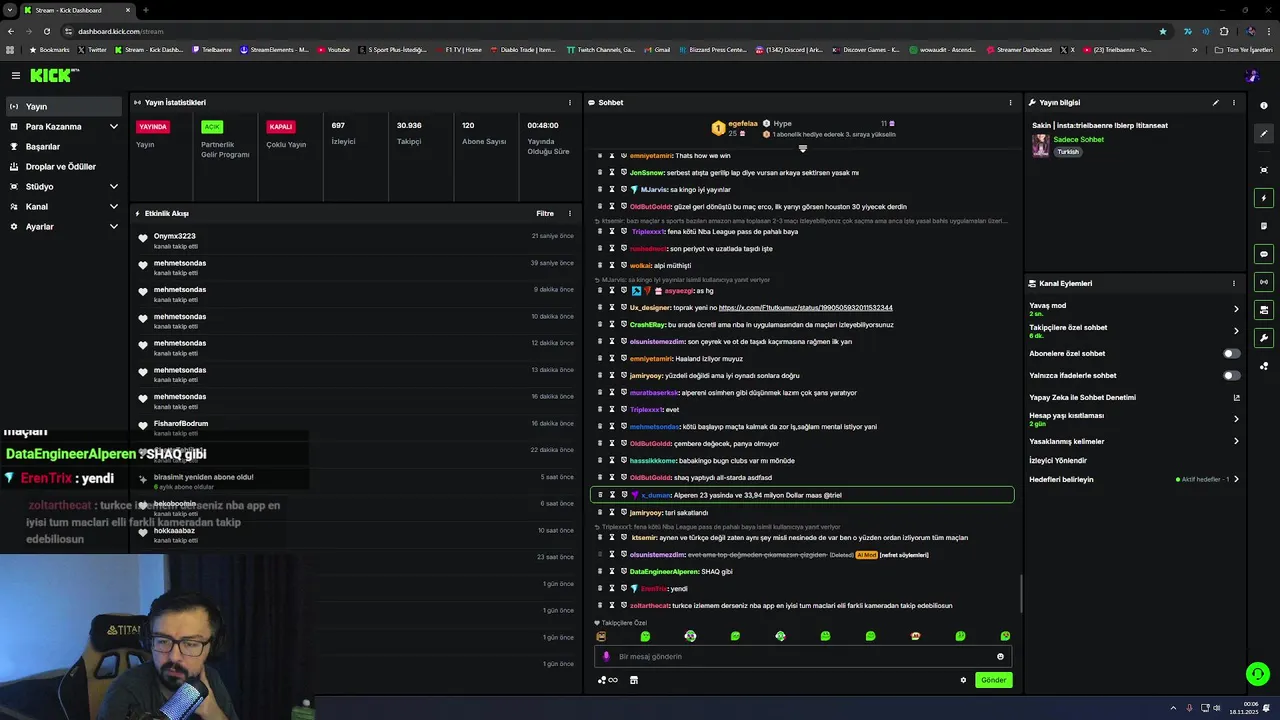Open Yasaklanmış kelimeler chevron
The height and width of the screenshot is (720, 1280).
(1236, 441)
